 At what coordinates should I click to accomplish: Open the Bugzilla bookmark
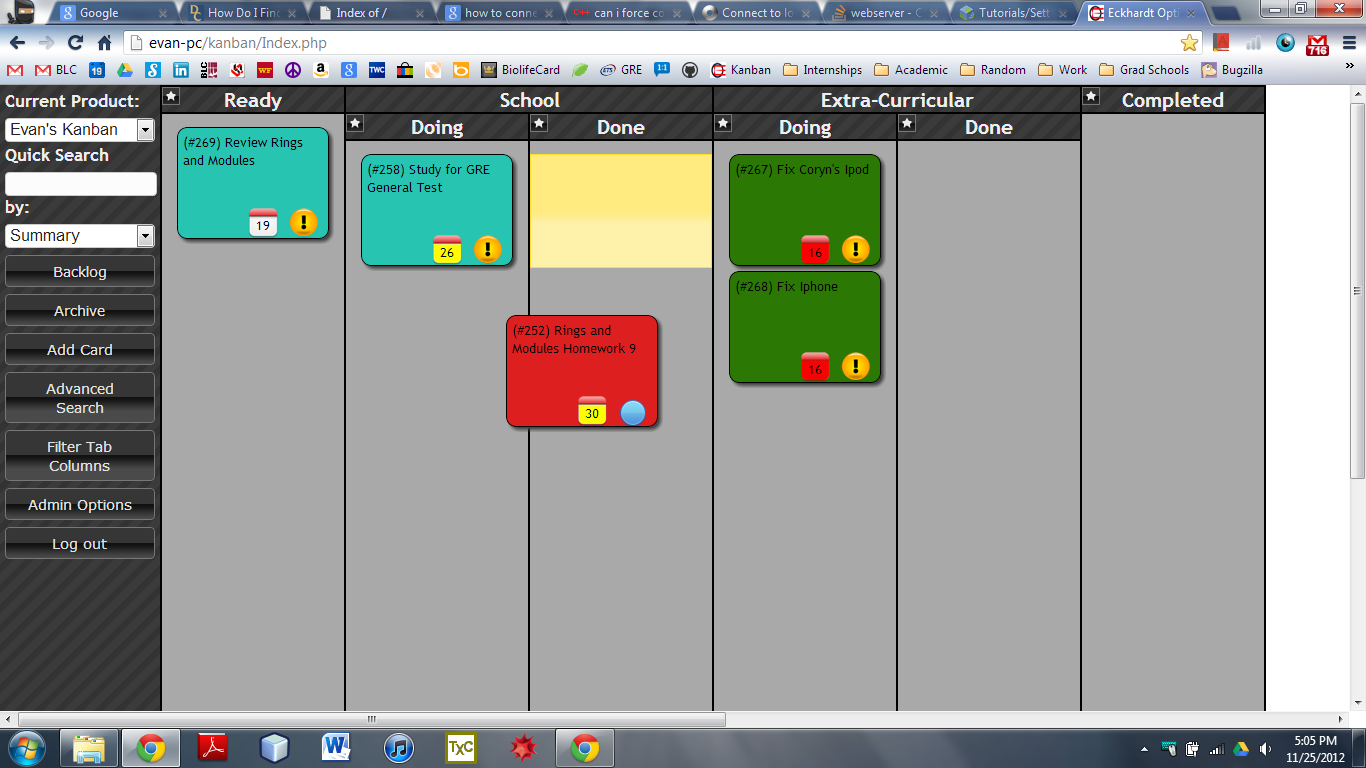[1232, 70]
